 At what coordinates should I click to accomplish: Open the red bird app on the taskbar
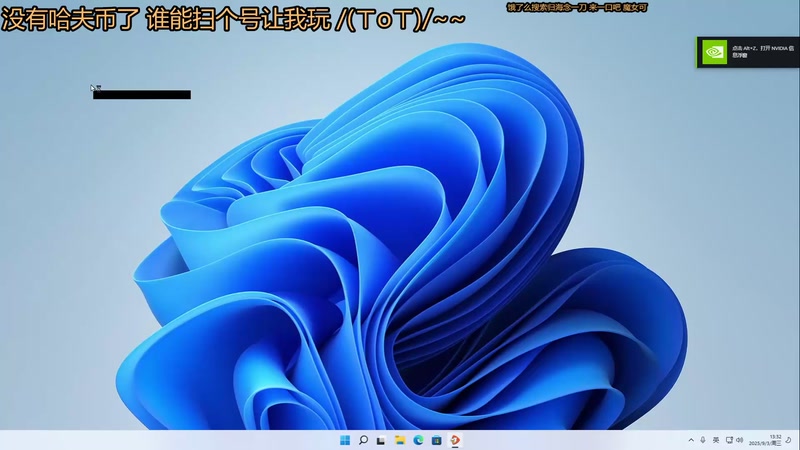(x=455, y=440)
